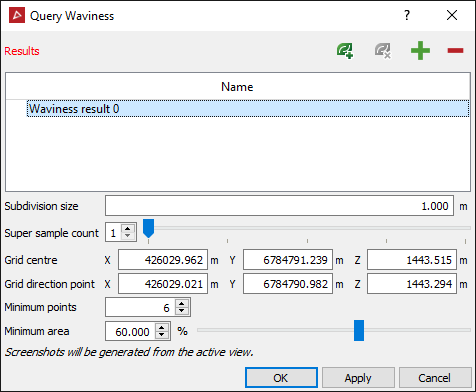476x392 pixels.
Task: Remove the result using the red minus icon
Action: [x=455, y=51]
